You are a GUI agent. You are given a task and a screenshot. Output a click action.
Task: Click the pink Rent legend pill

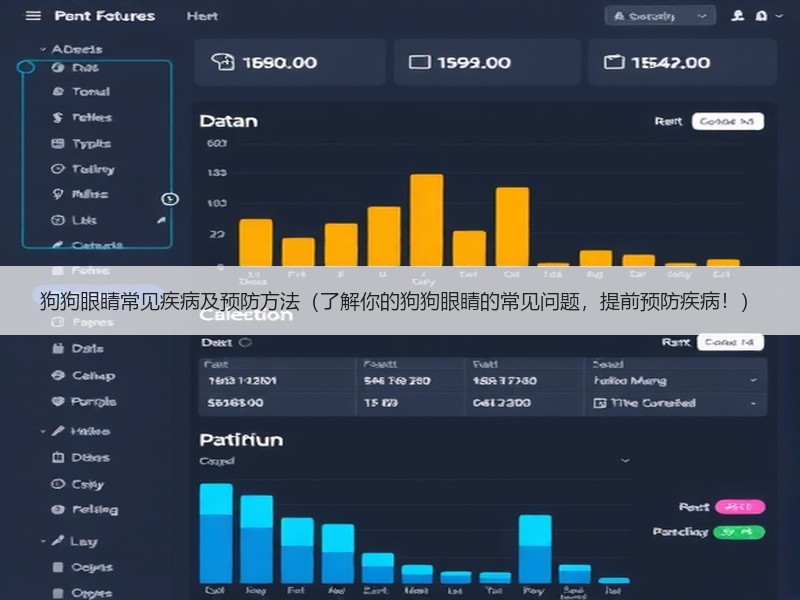[x=740, y=507]
